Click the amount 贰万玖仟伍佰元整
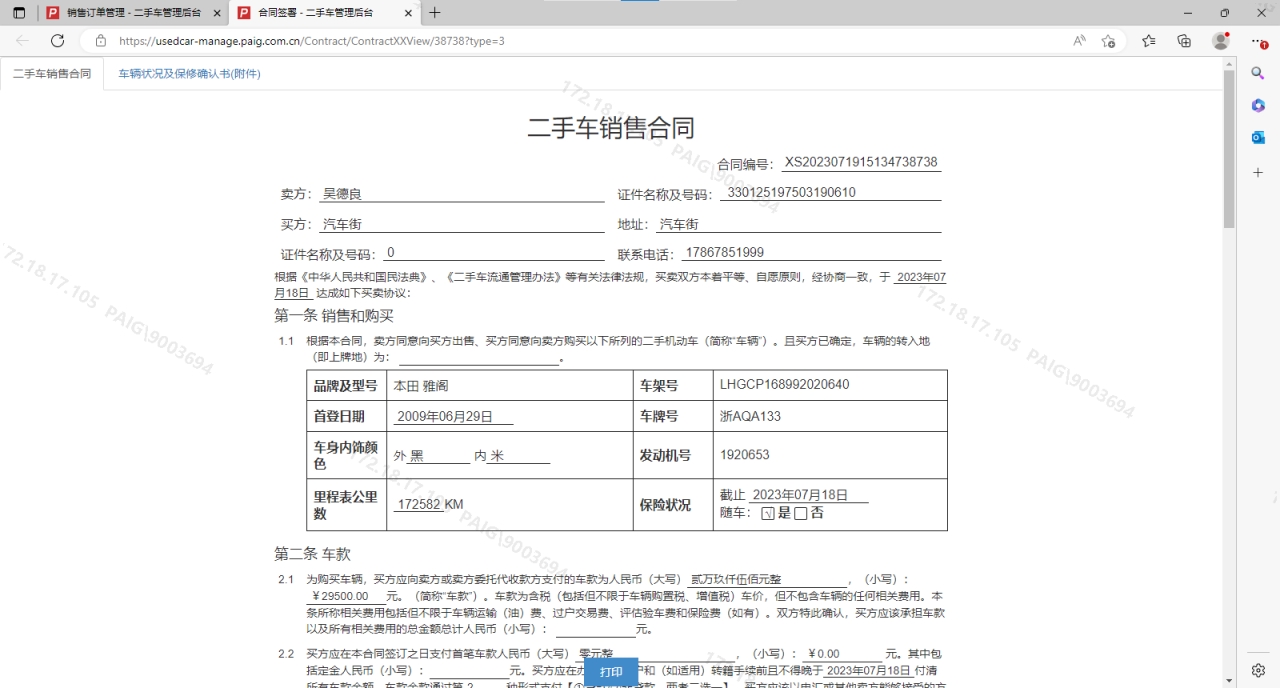Viewport: 1280px width, 688px height. click(736, 580)
